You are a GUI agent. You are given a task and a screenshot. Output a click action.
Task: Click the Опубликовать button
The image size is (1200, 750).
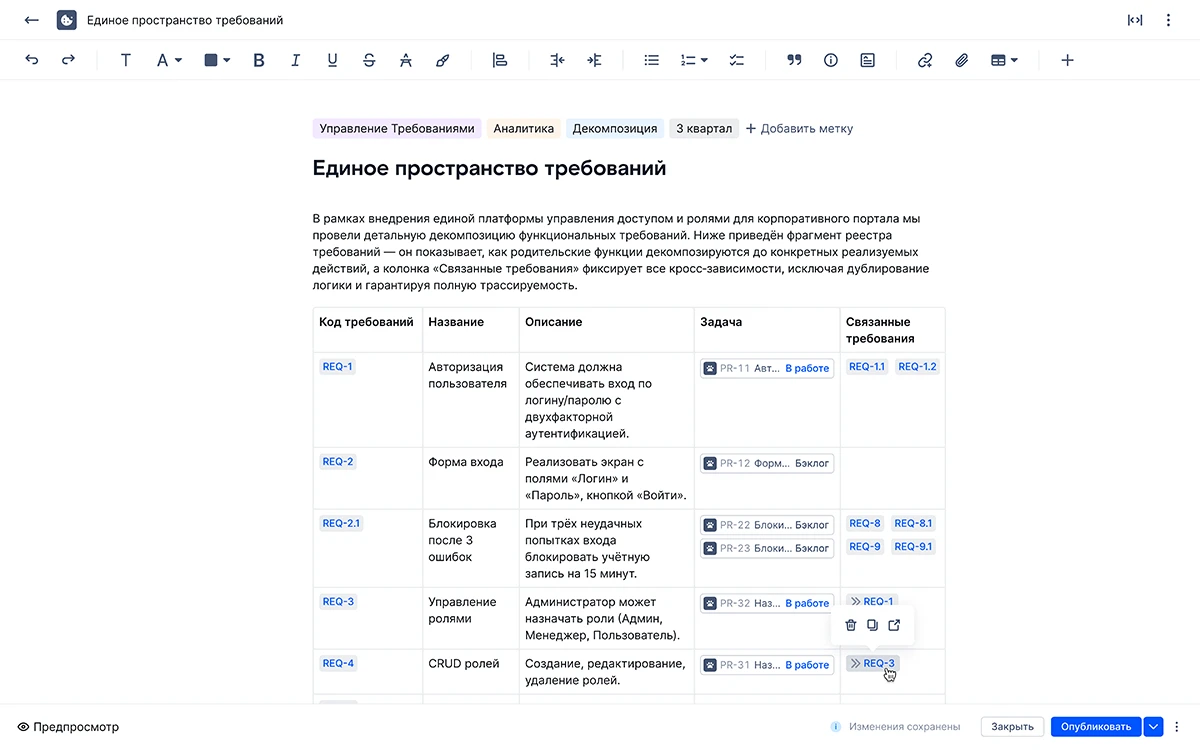tap(1096, 727)
